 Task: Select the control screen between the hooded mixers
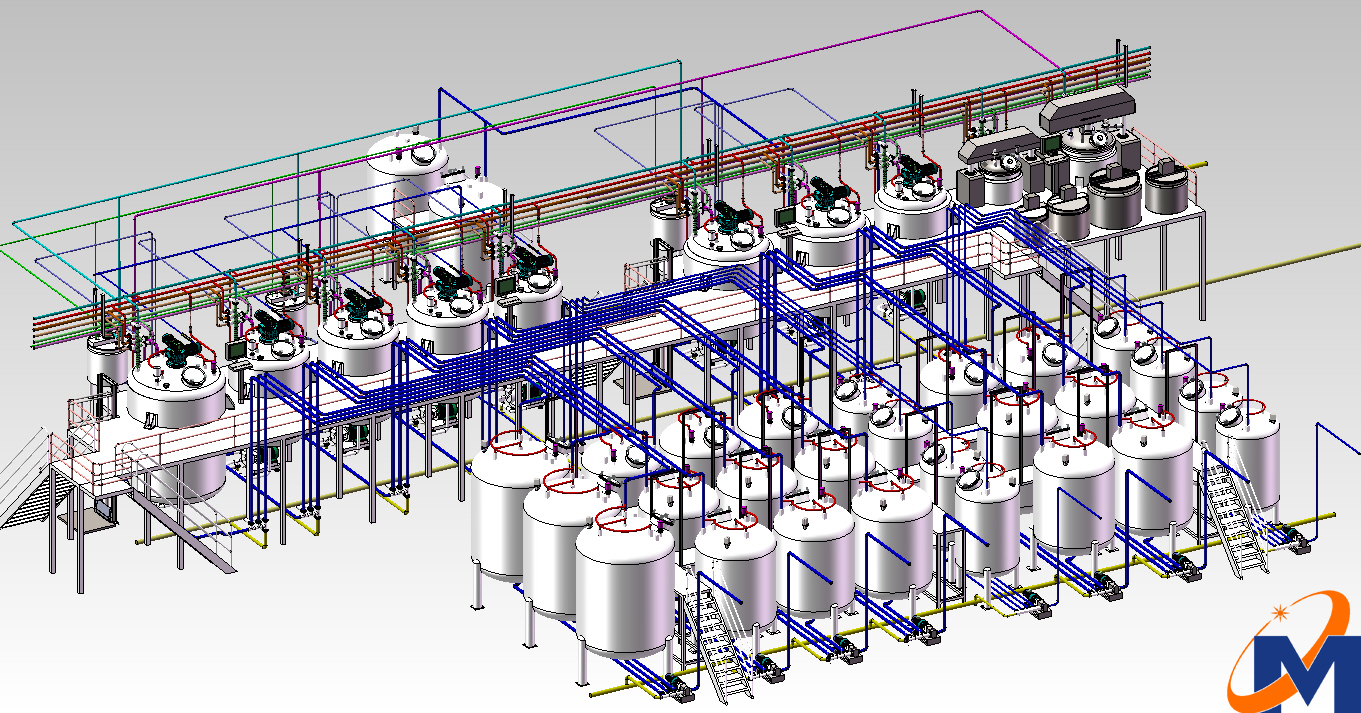[x=1051, y=145]
